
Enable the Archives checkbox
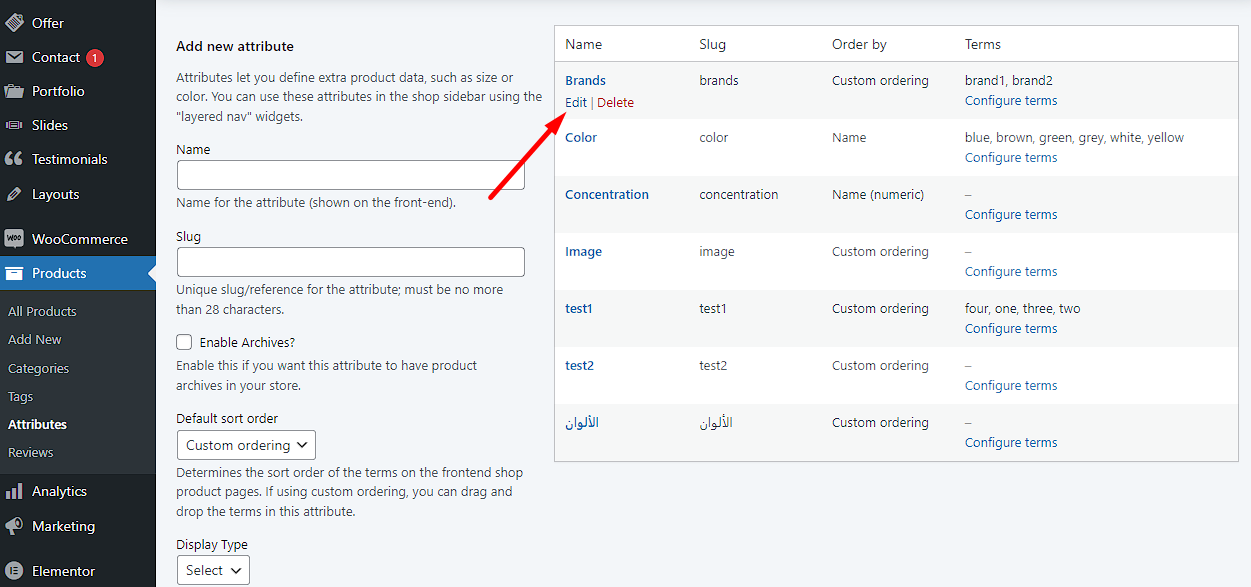[x=184, y=342]
